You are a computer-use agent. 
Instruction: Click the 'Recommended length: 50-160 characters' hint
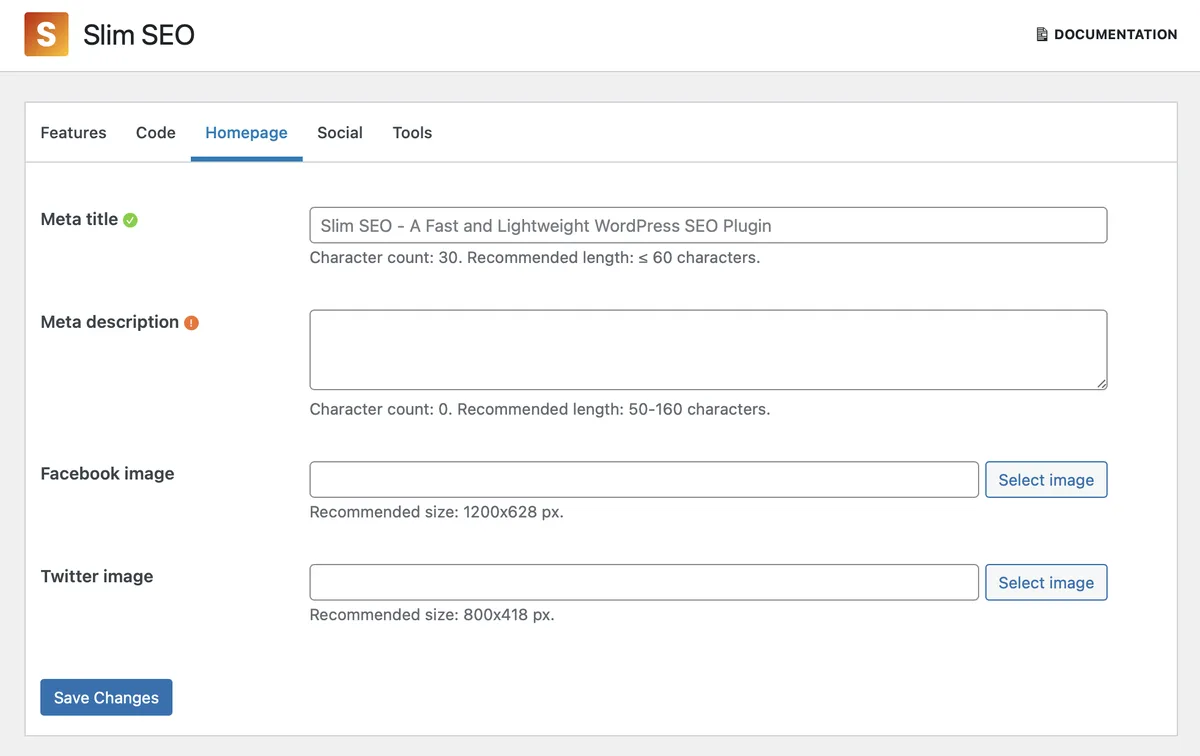614,410
